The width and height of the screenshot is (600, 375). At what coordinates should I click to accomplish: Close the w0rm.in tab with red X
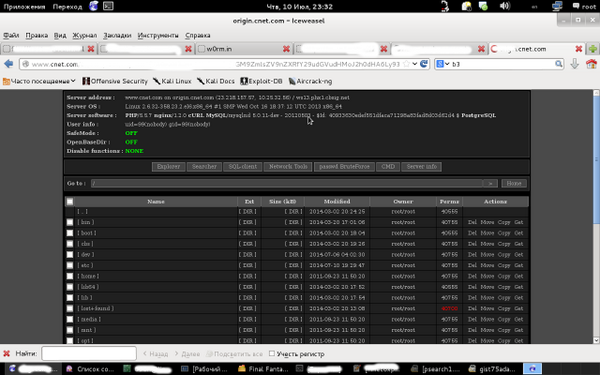pyautogui.click(x=286, y=49)
